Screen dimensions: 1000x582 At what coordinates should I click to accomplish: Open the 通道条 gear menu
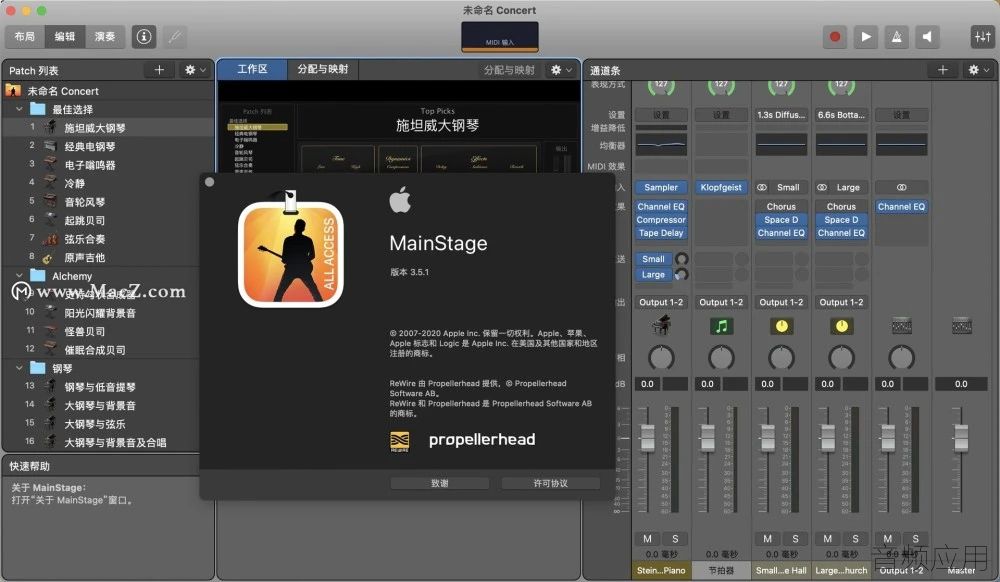click(978, 70)
